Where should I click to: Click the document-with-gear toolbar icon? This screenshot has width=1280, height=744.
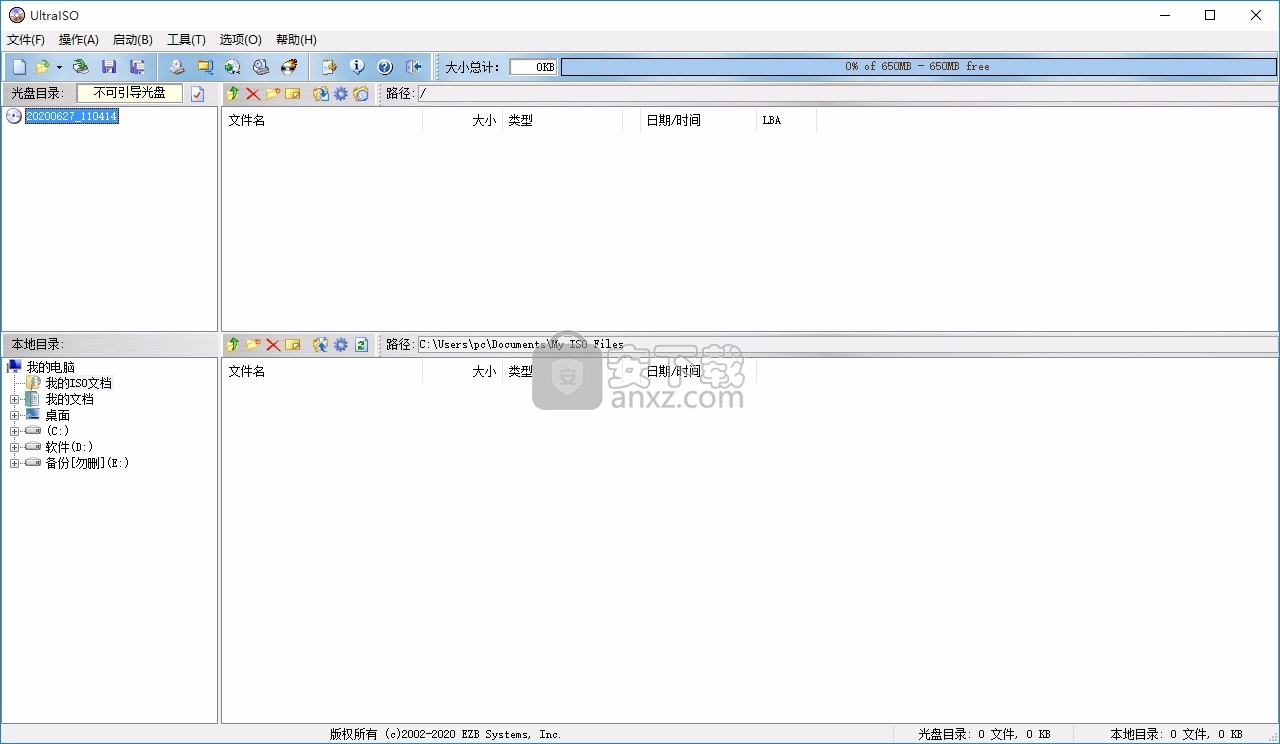pyautogui.click(x=329, y=67)
